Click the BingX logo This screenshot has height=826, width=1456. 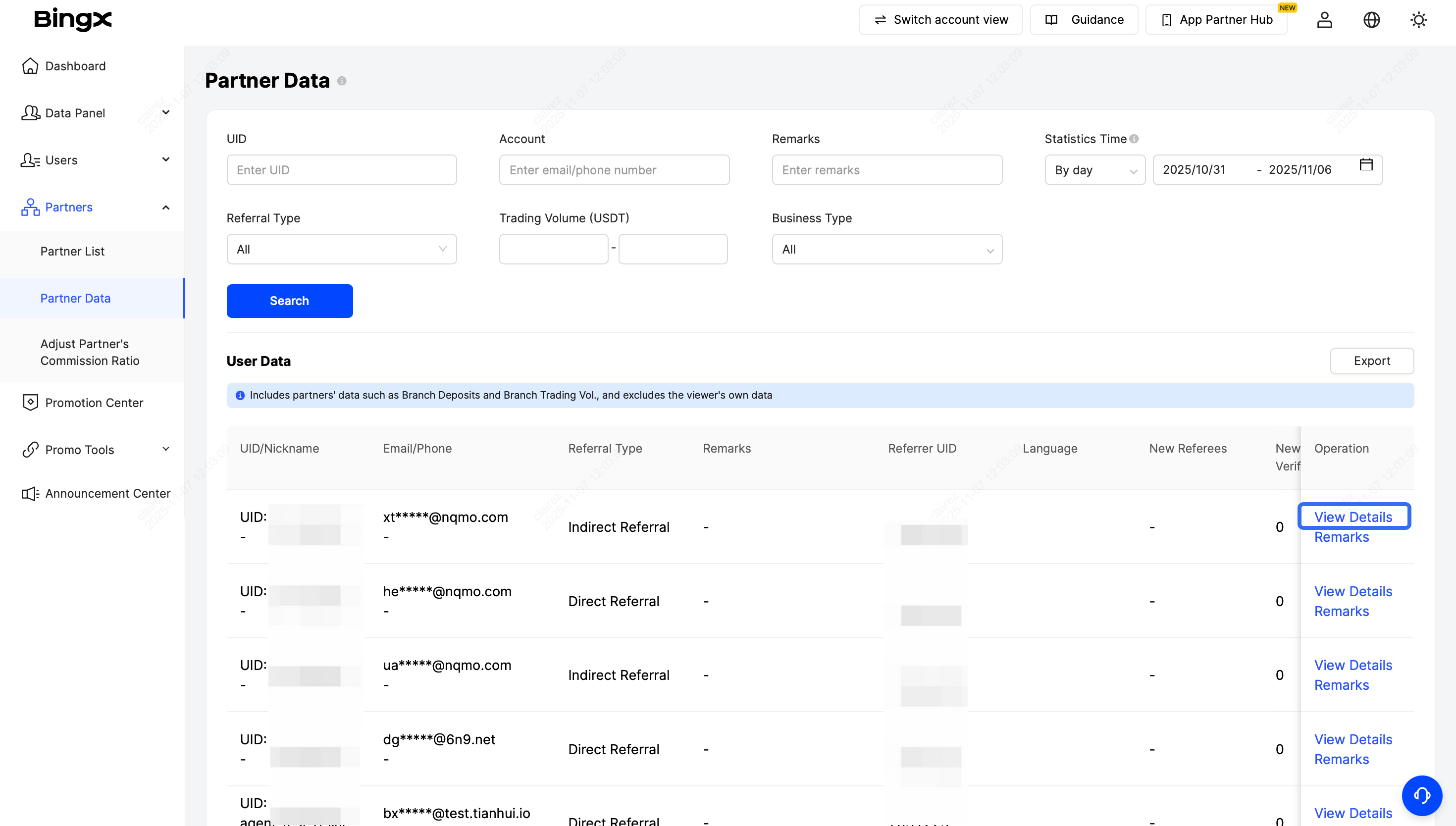click(x=73, y=19)
